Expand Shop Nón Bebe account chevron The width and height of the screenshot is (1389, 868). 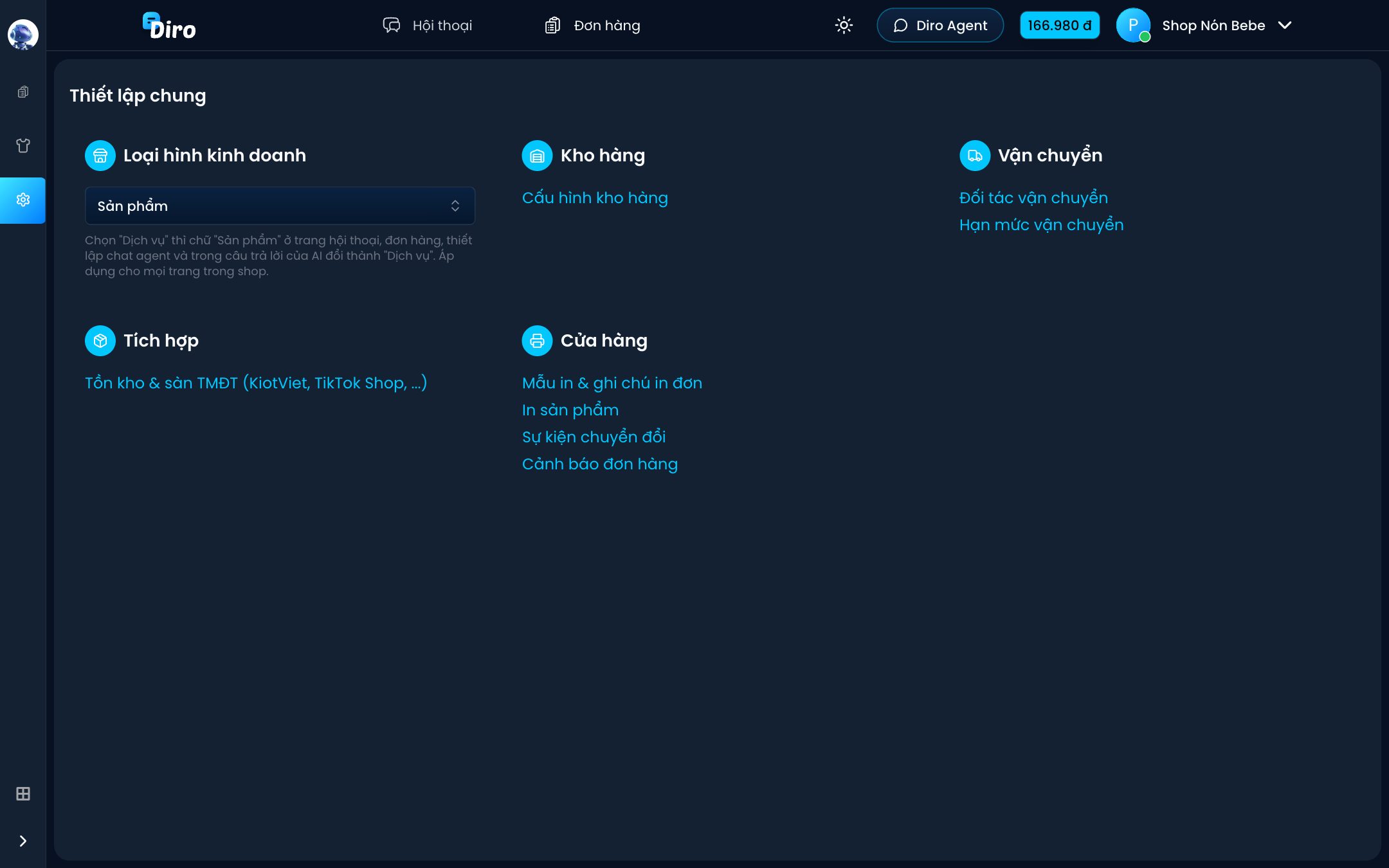[x=1284, y=25]
